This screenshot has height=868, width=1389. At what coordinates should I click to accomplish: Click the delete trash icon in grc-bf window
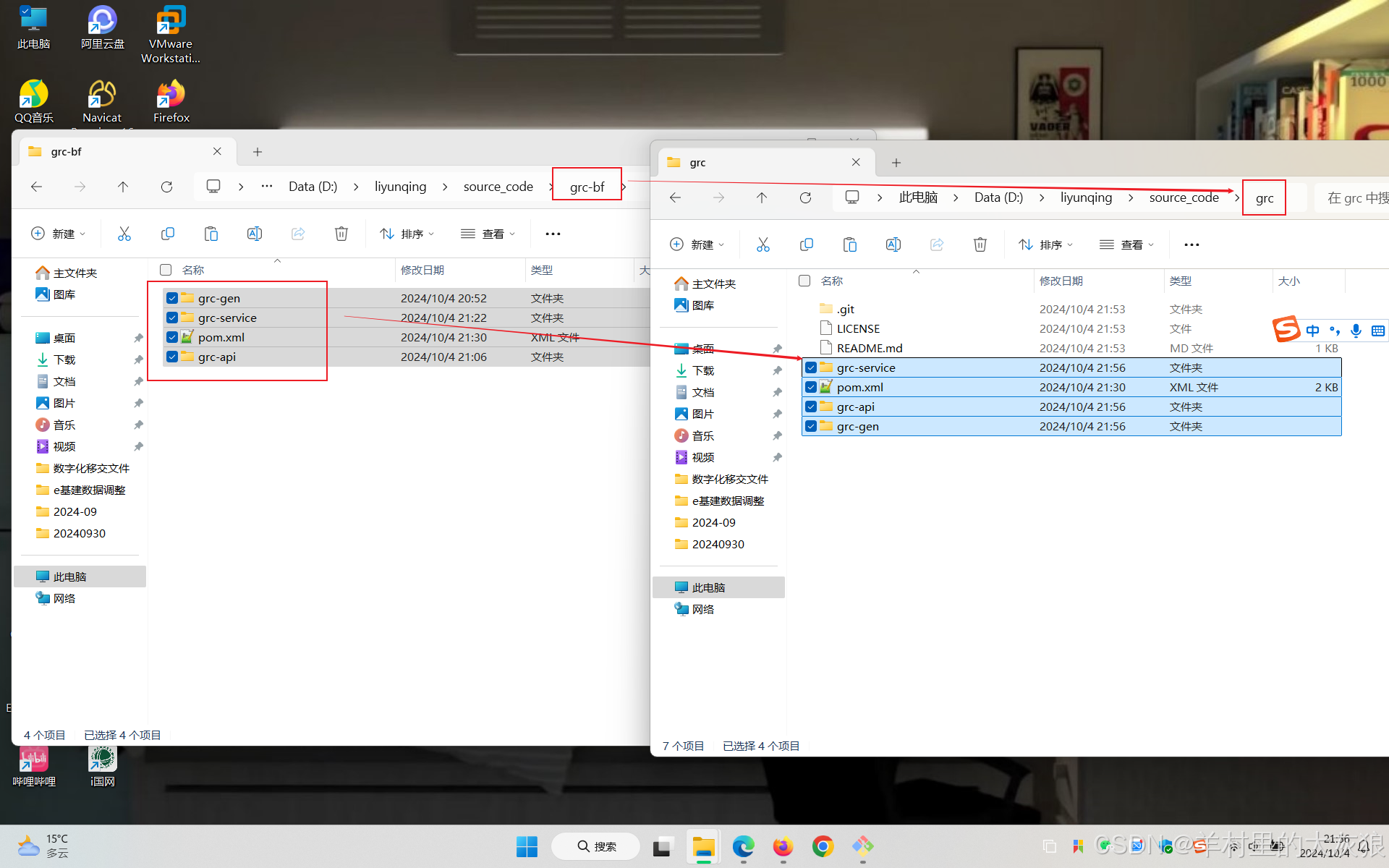pyautogui.click(x=341, y=234)
